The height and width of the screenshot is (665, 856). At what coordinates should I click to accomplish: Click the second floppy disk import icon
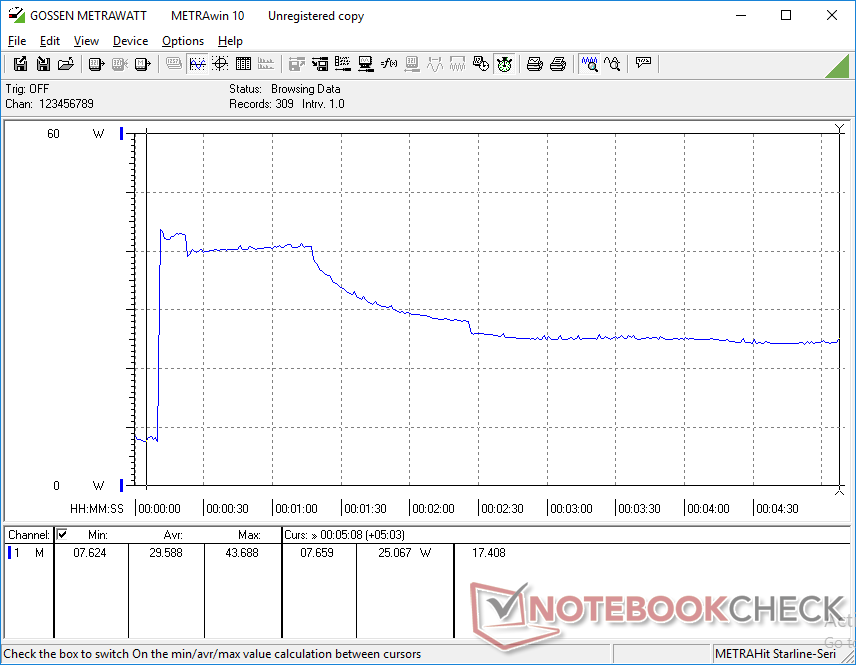[x=43, y=64]
